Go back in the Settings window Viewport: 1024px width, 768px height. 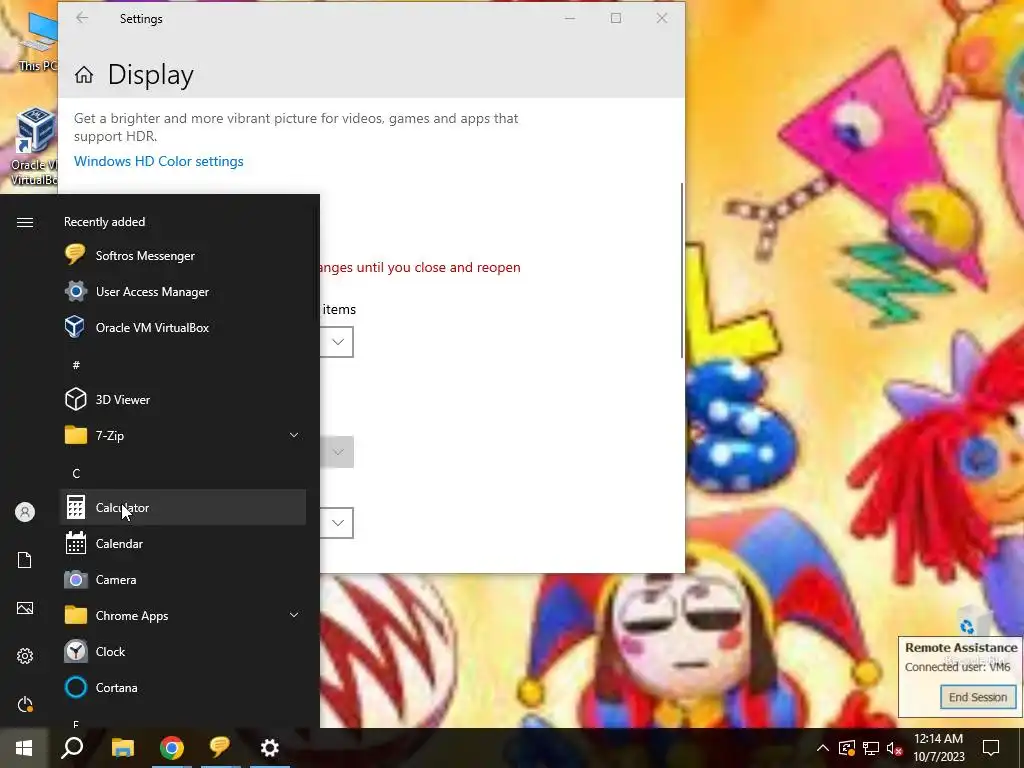pos(82,18)
